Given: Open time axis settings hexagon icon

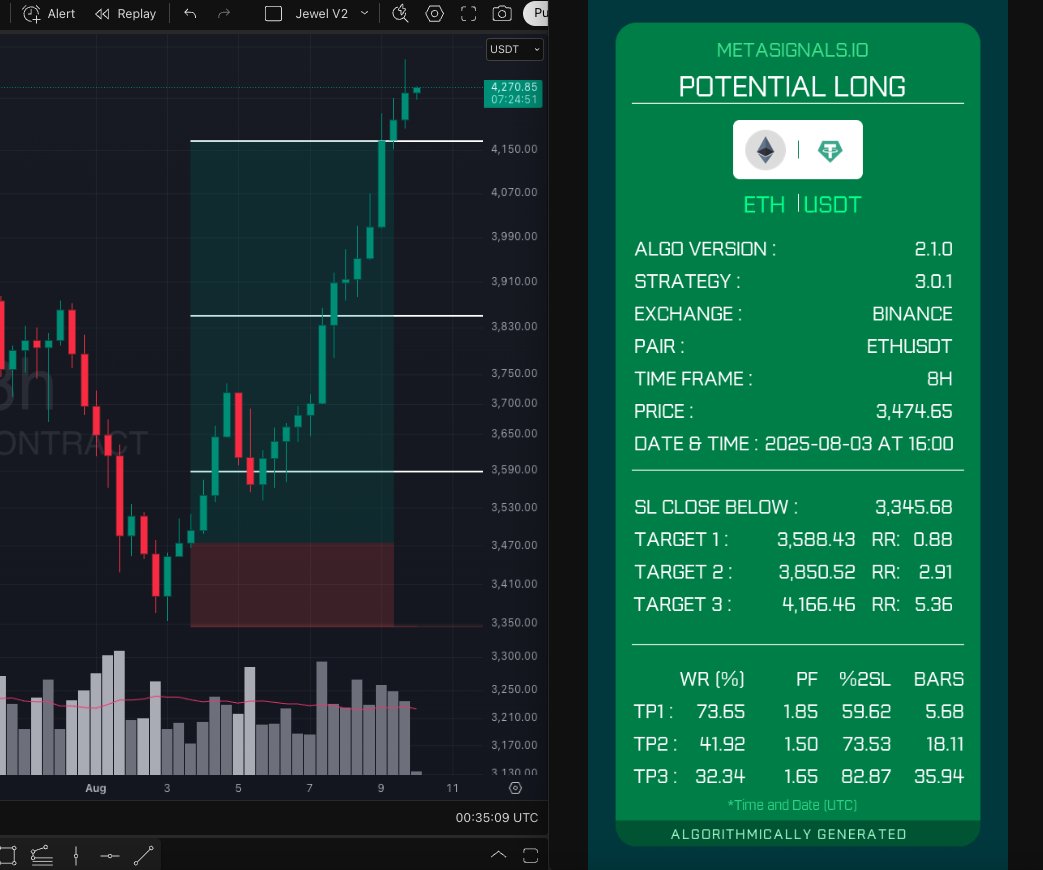Looking at the screenshot, I should pos(516,788).
